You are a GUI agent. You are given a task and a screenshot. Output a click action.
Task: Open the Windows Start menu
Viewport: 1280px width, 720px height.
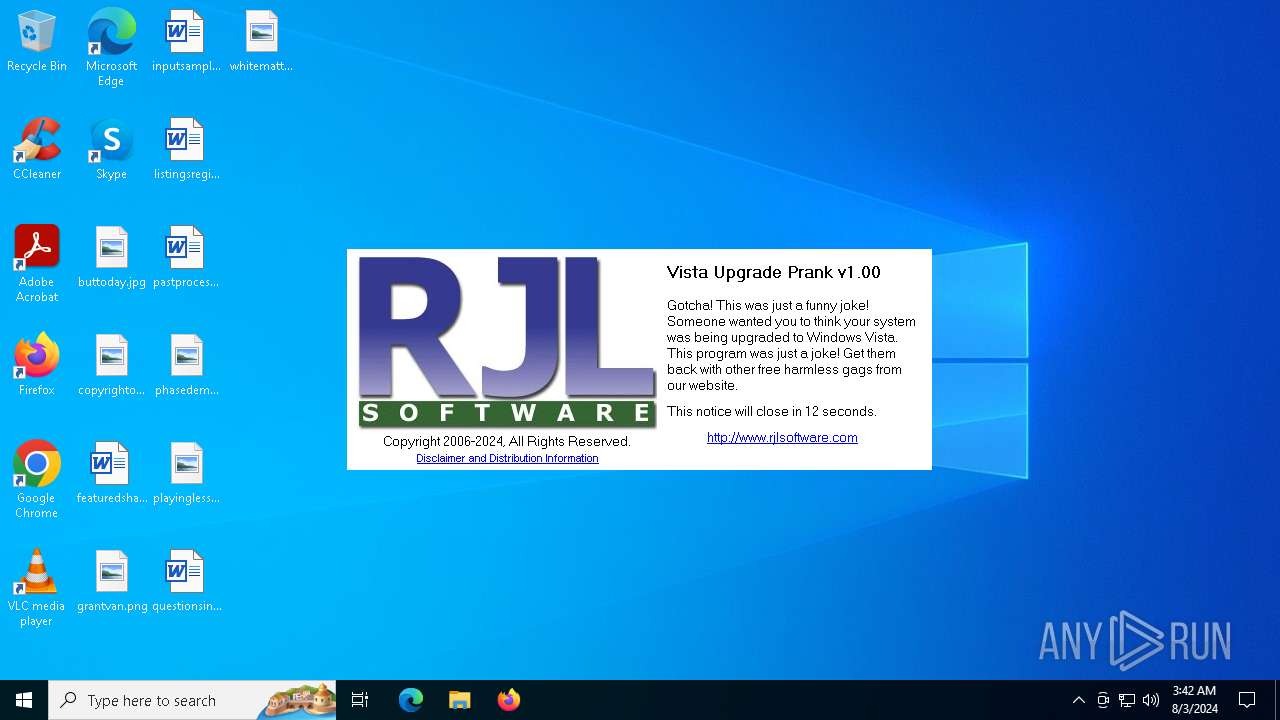(24, 700)
